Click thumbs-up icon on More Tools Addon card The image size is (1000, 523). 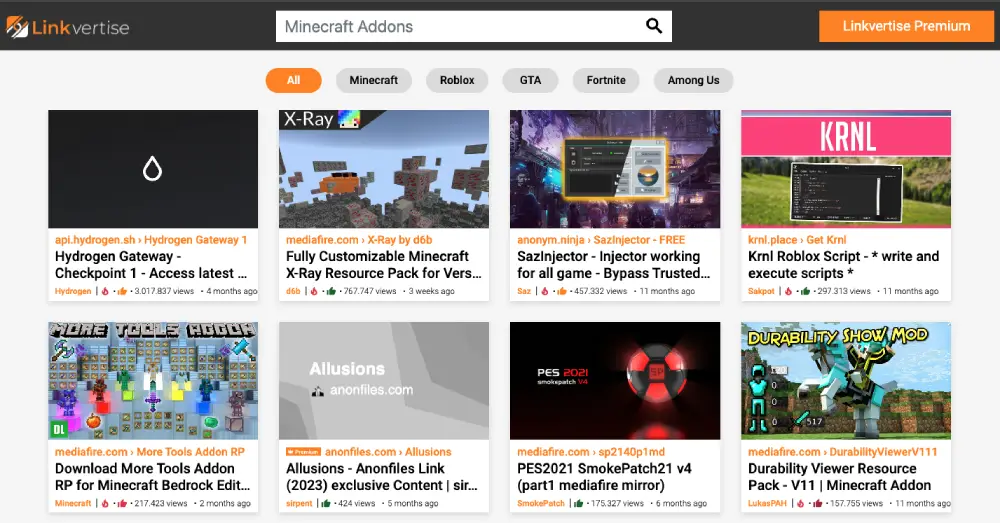pos(122,504)
